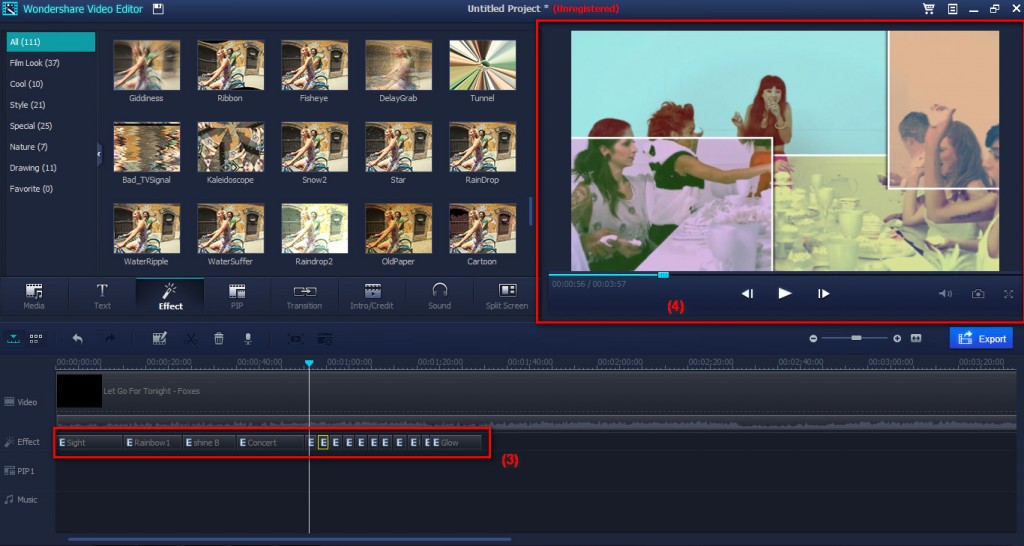Pick the Cartoon effect thumbnail
Screen dimensions: 1024x546
(x=483, y=228)
